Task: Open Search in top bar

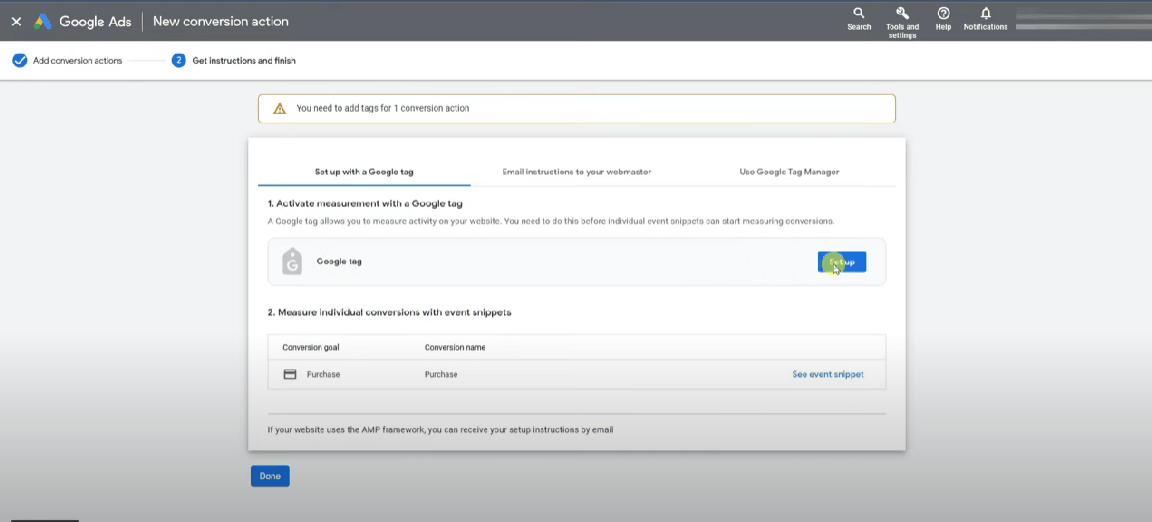Action: point(859,19)
